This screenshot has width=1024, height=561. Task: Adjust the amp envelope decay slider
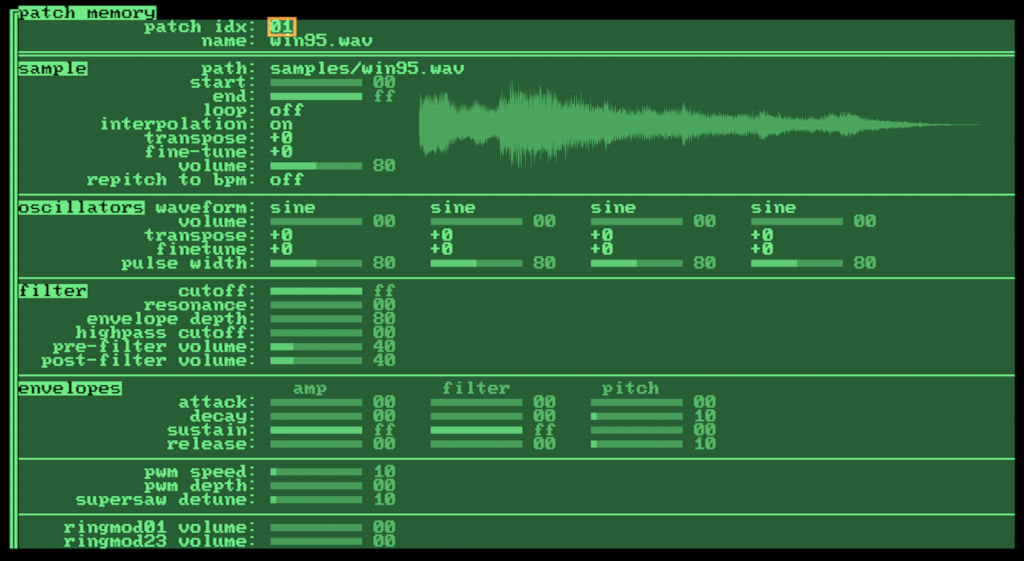pyautogui.click(x=316, y=416)
